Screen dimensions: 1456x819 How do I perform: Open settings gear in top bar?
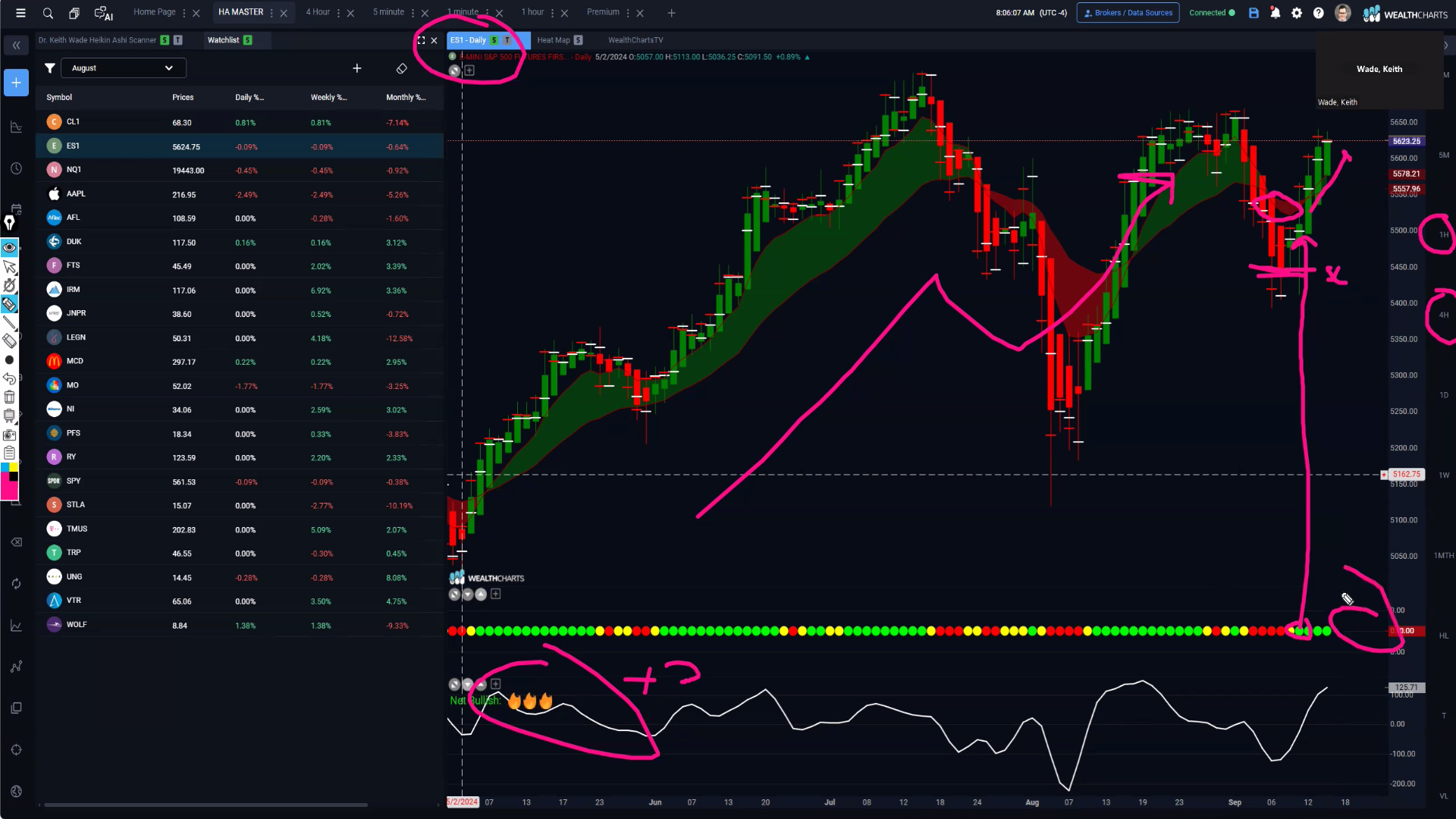(x=1297, y=13)
